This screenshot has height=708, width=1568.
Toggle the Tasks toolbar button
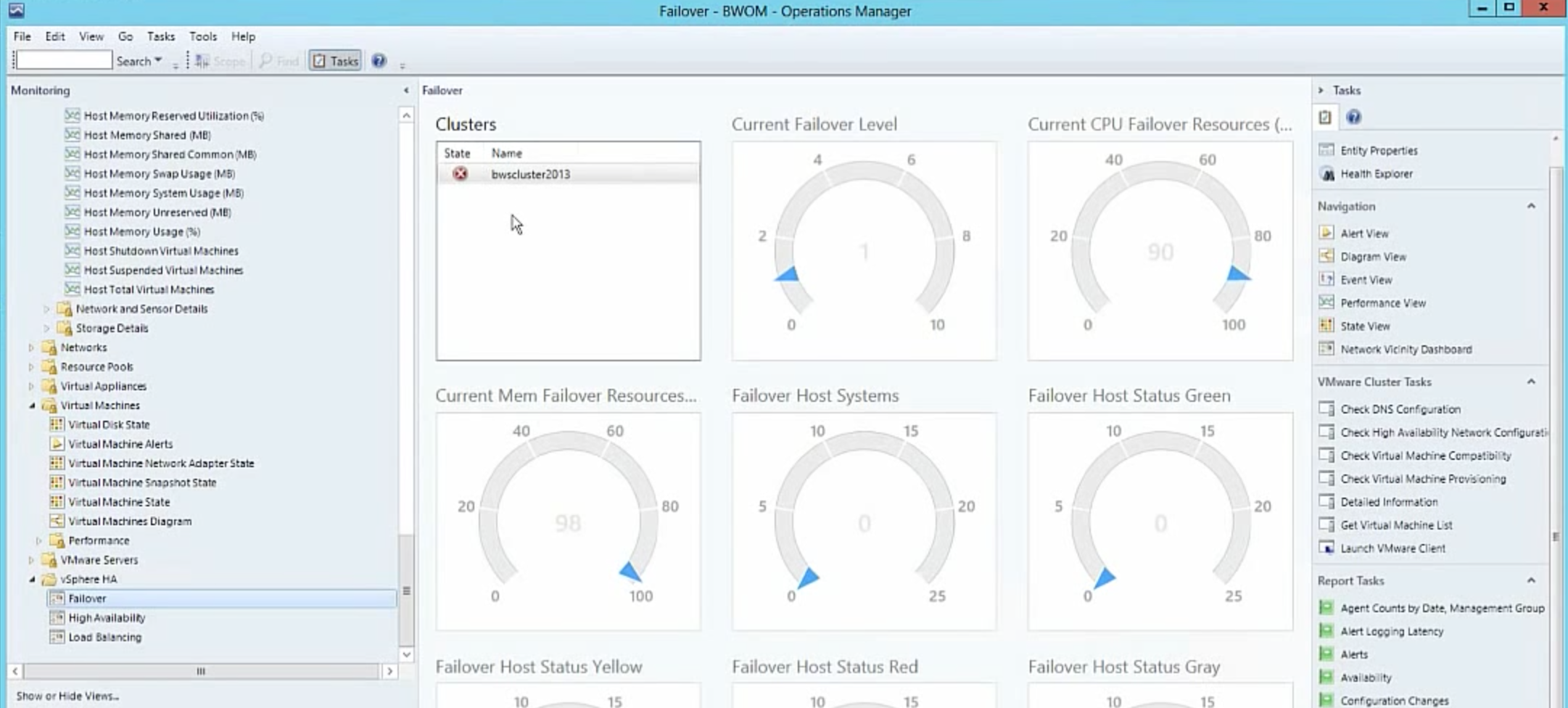tap(335, 61)
